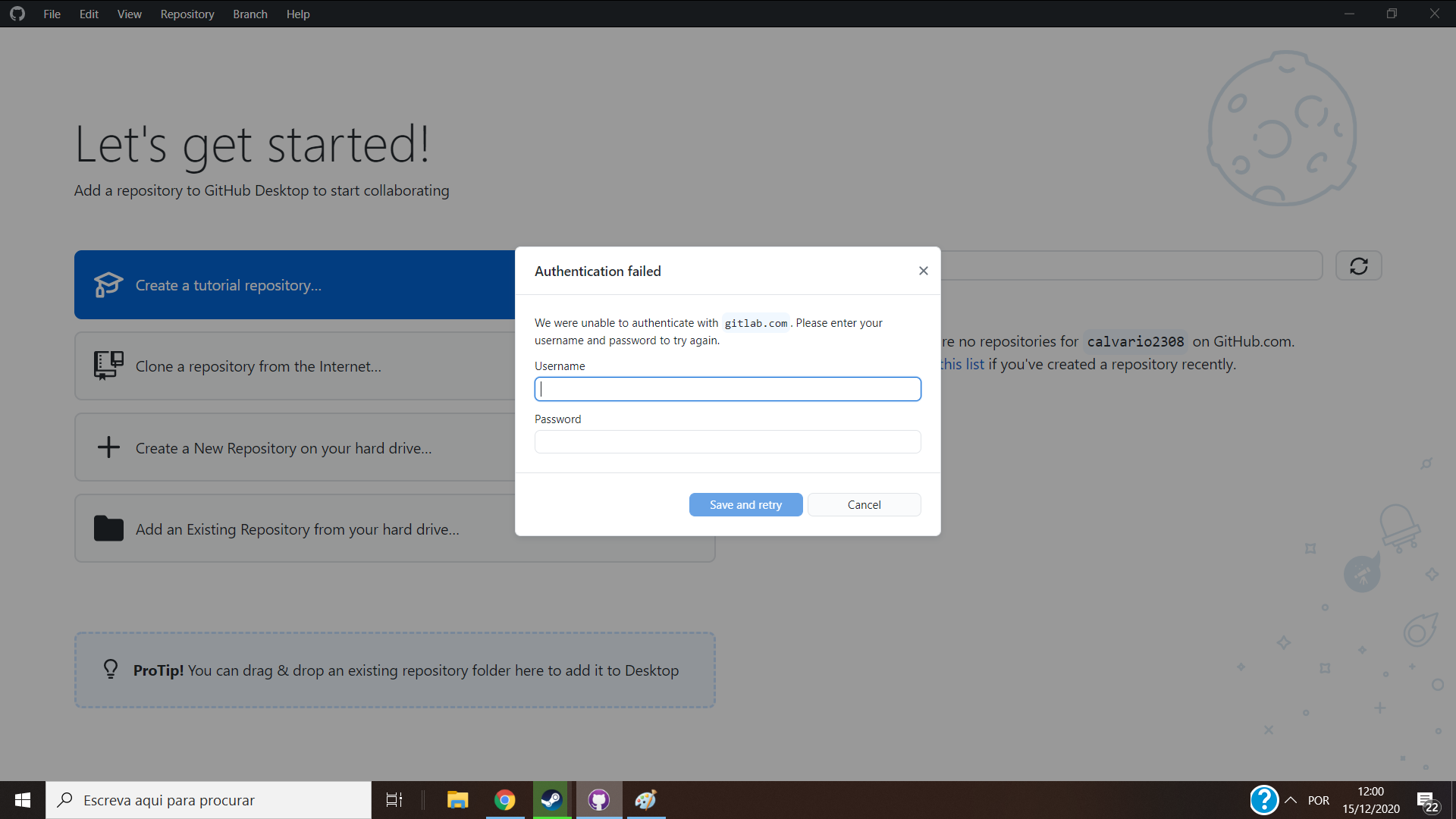The image size is (1456, 819).
Task: Click Create a New Repository option
Action: click(x=295, y=448)
